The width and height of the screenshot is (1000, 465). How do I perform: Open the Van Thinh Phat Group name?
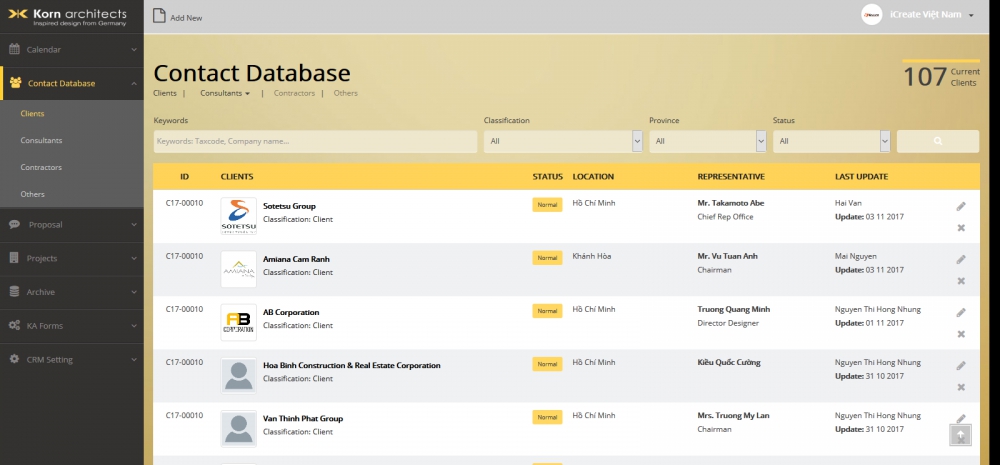coord(303,418)
